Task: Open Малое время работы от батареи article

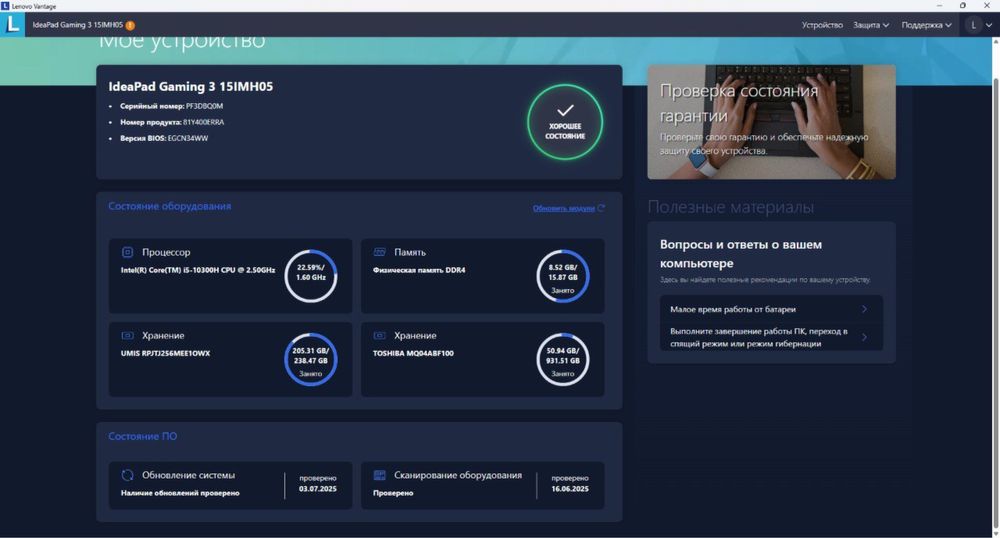Action: (771, 309)
